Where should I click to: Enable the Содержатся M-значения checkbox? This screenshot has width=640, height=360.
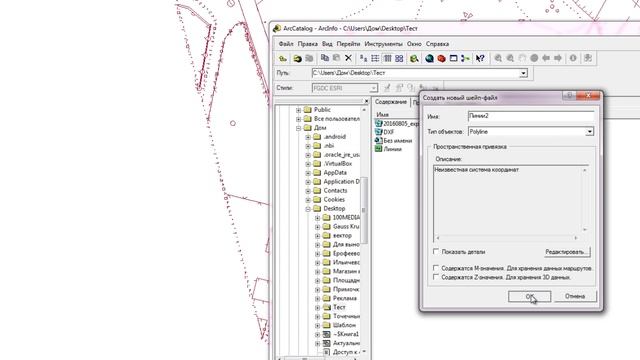[436, 268]
